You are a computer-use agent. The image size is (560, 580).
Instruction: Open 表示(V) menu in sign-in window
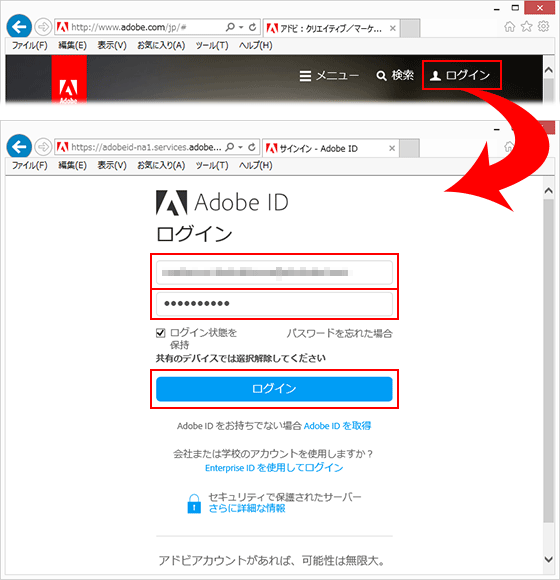tap(112, 165)
